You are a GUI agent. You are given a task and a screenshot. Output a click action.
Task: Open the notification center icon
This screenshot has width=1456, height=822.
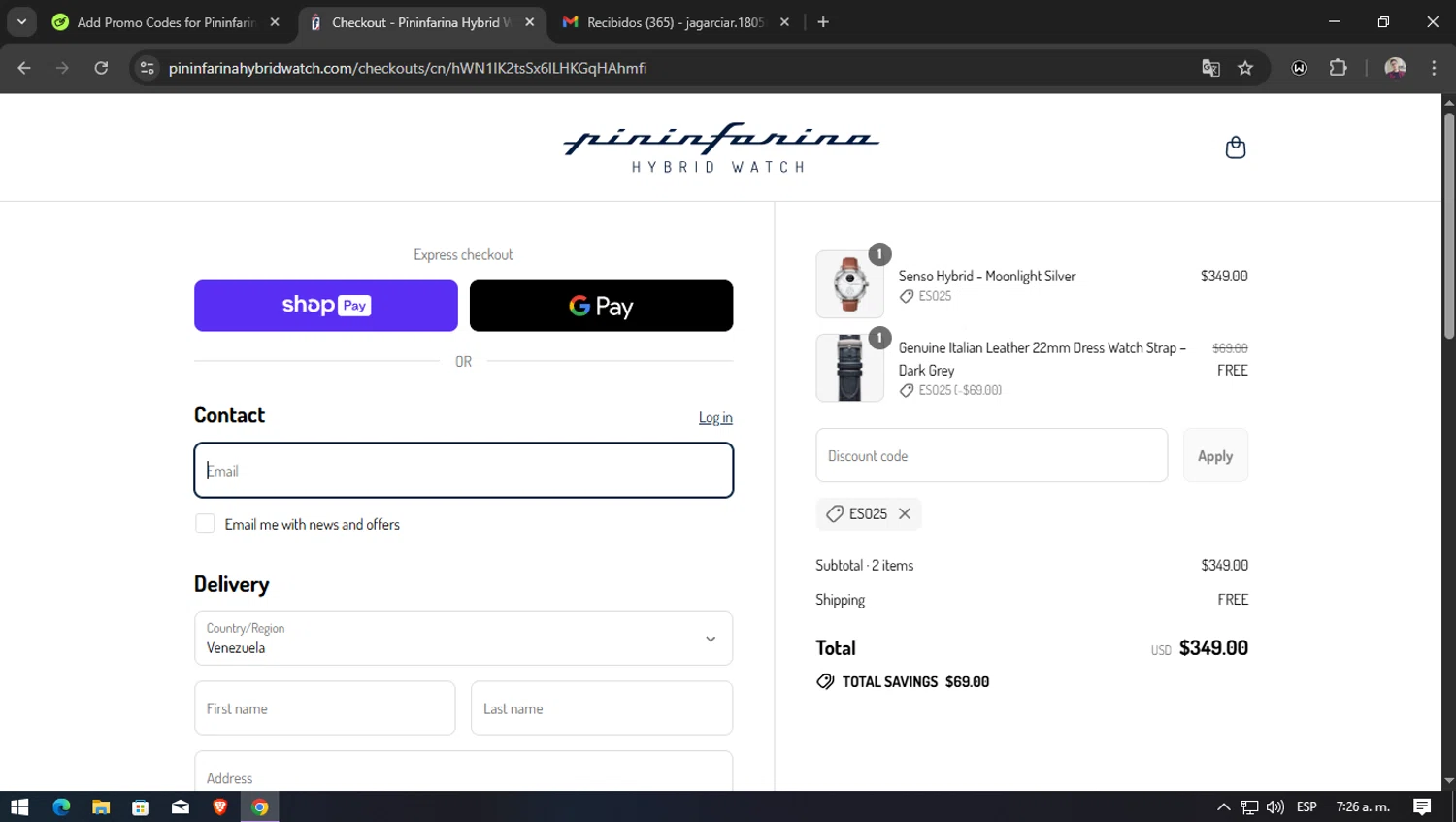tap(1422, 806)
